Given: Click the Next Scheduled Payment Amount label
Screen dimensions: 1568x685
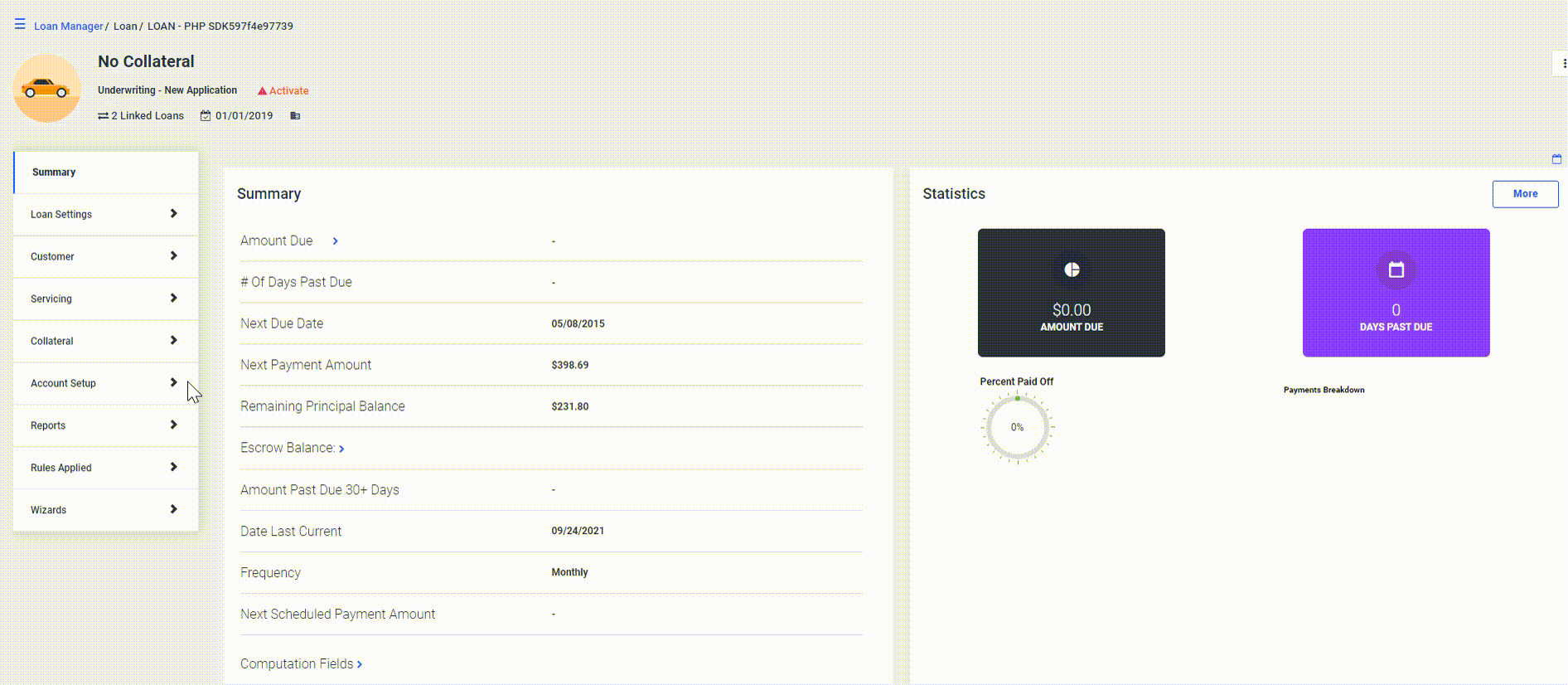Looking at the screenshot, I should 337,615.
